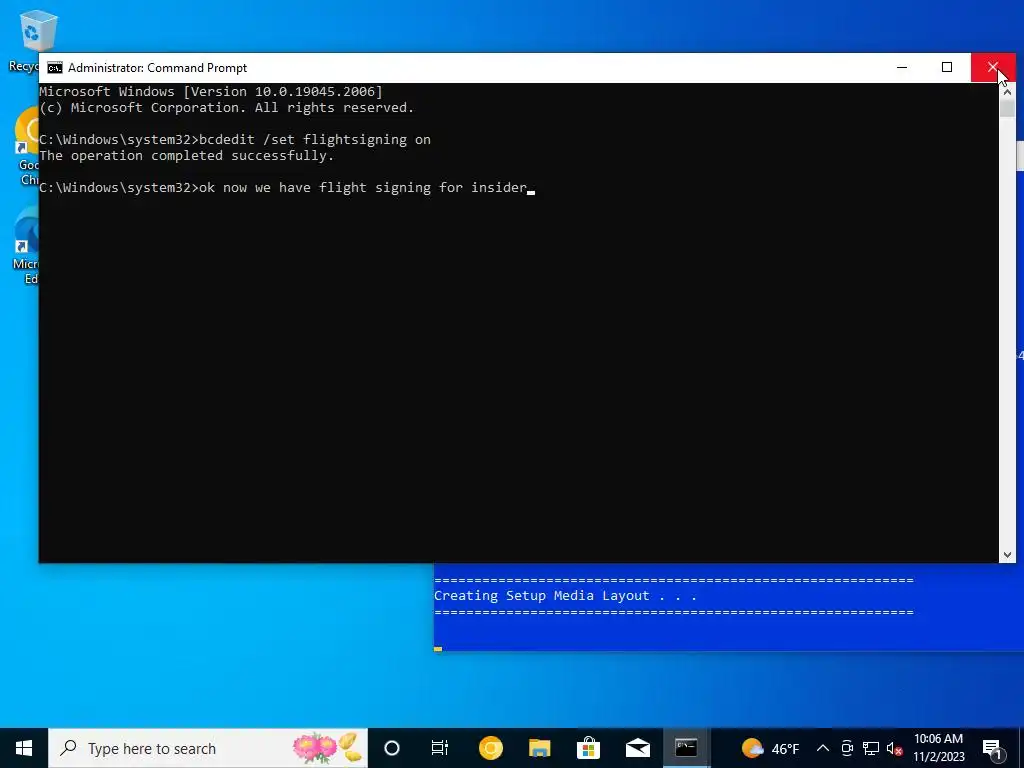Viewport: 1024px width, 768px height.
Task: Click the Command Prompt scrollbar thumb
Action: click(x=1007, y=108)
